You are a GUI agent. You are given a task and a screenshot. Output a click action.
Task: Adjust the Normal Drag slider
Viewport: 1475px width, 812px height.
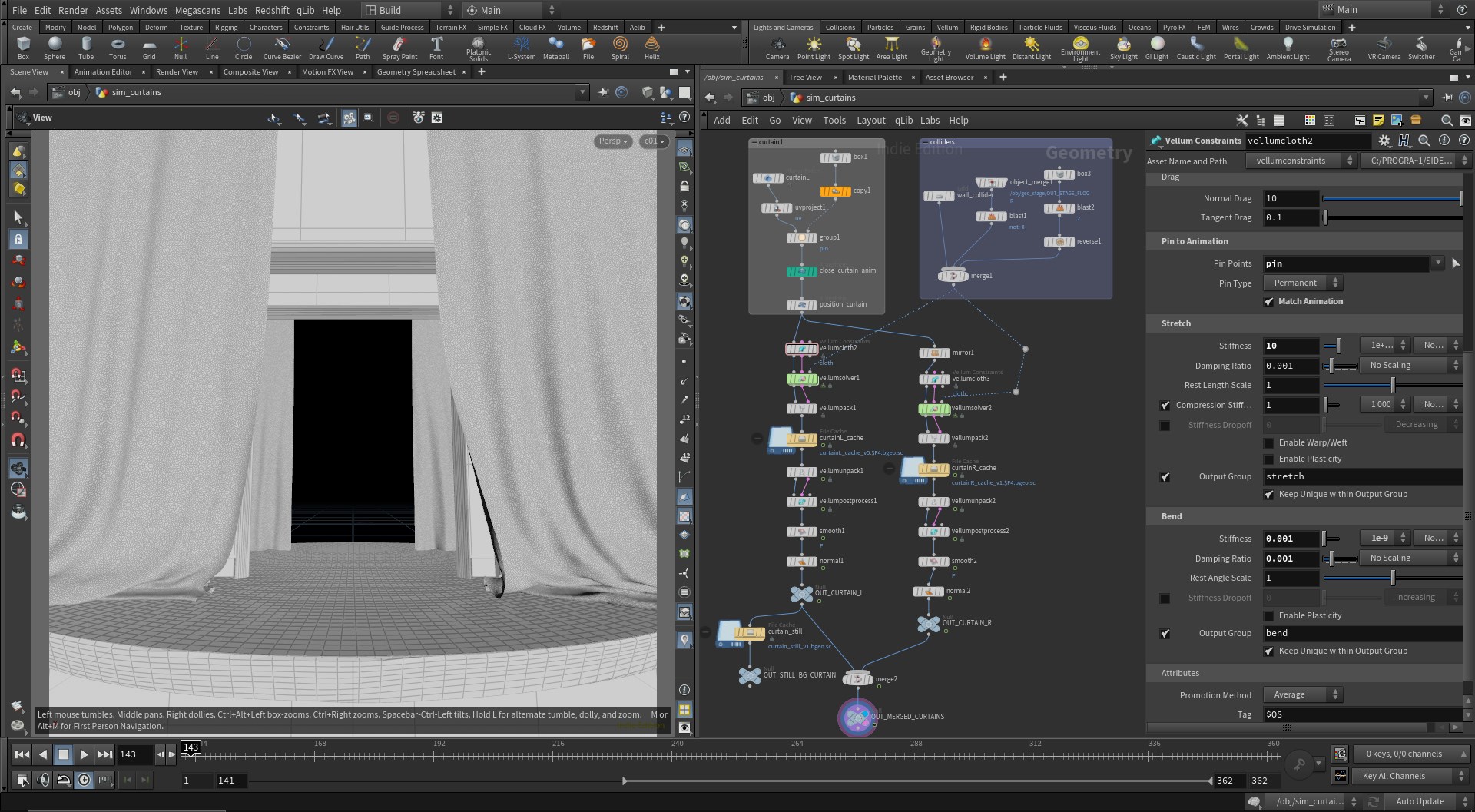[1392, 199]
